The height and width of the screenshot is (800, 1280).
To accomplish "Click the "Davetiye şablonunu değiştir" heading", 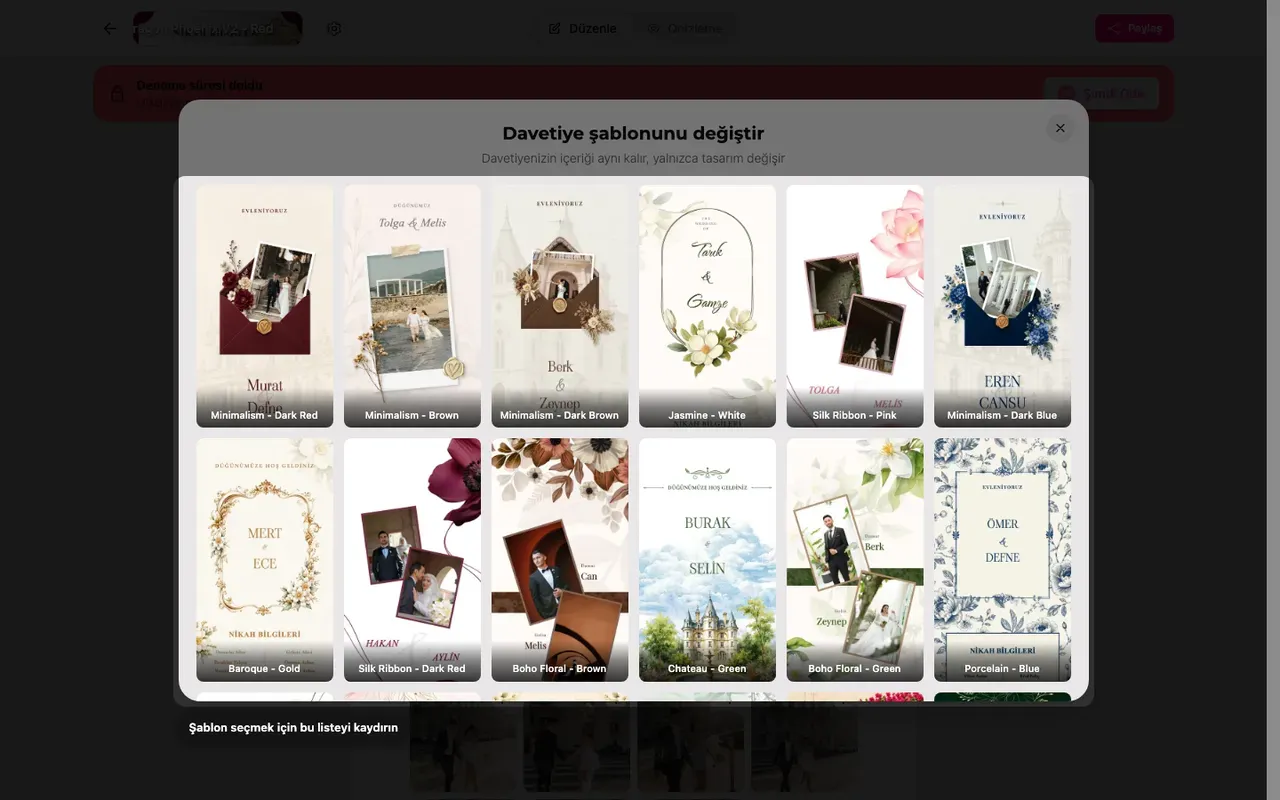I will click(633, 134).
